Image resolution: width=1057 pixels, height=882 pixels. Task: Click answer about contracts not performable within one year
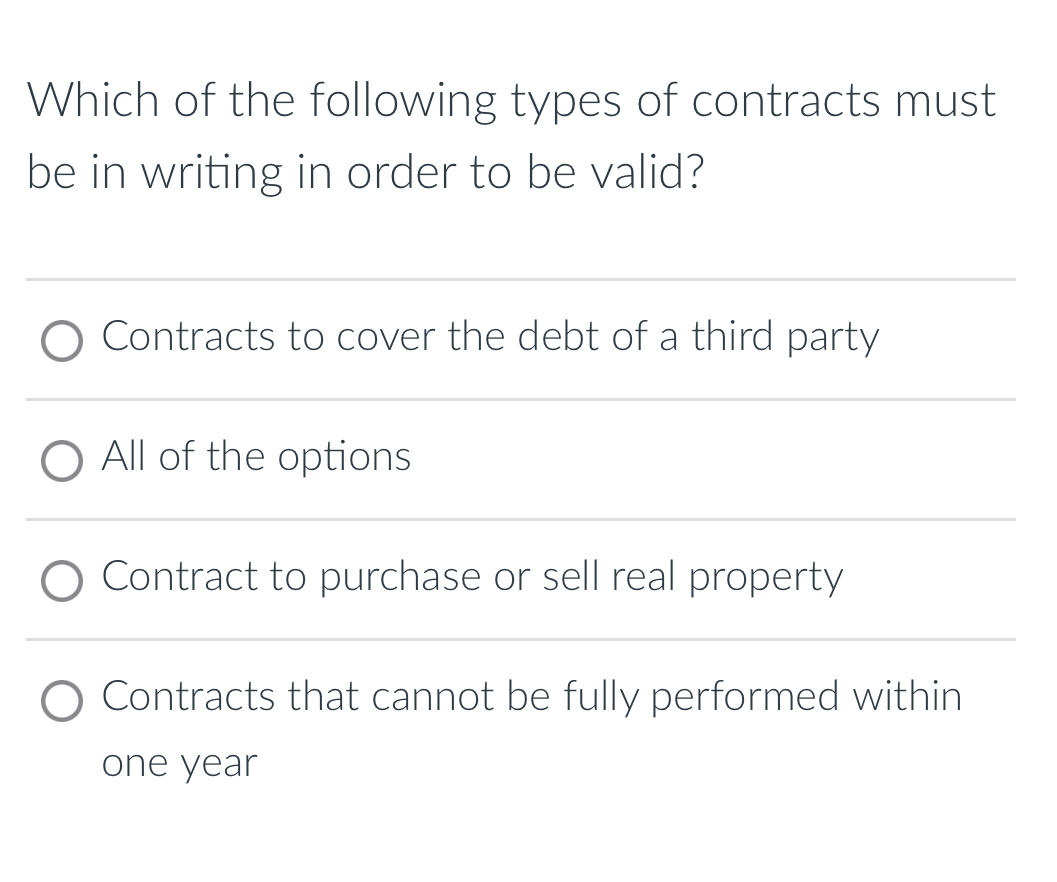point(530,698)
